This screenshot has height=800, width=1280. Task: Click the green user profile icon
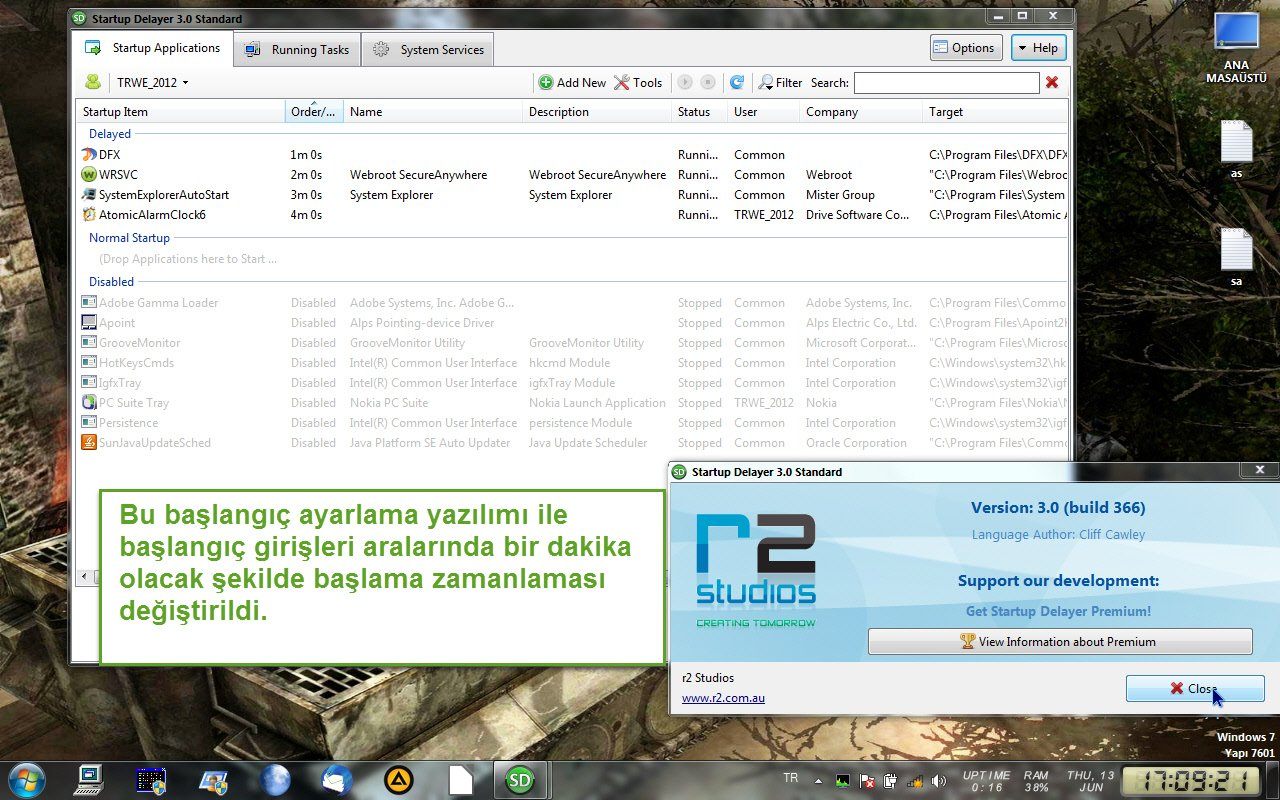pos(93,82)
